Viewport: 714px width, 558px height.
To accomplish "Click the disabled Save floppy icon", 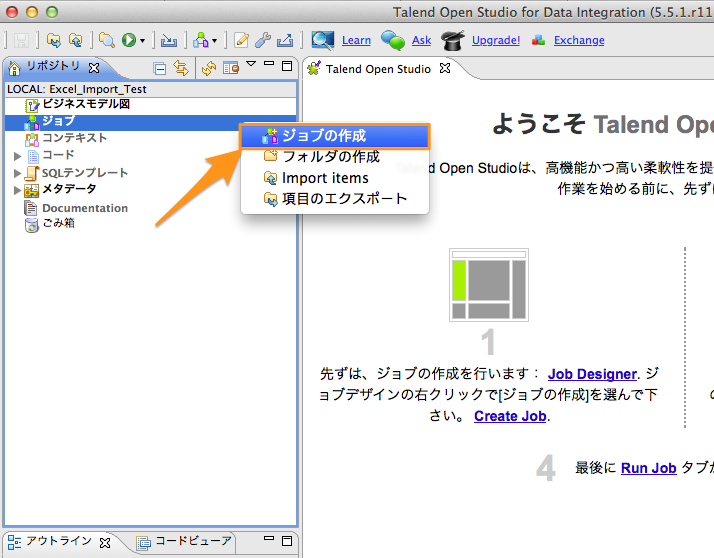I will coord(20,41).
